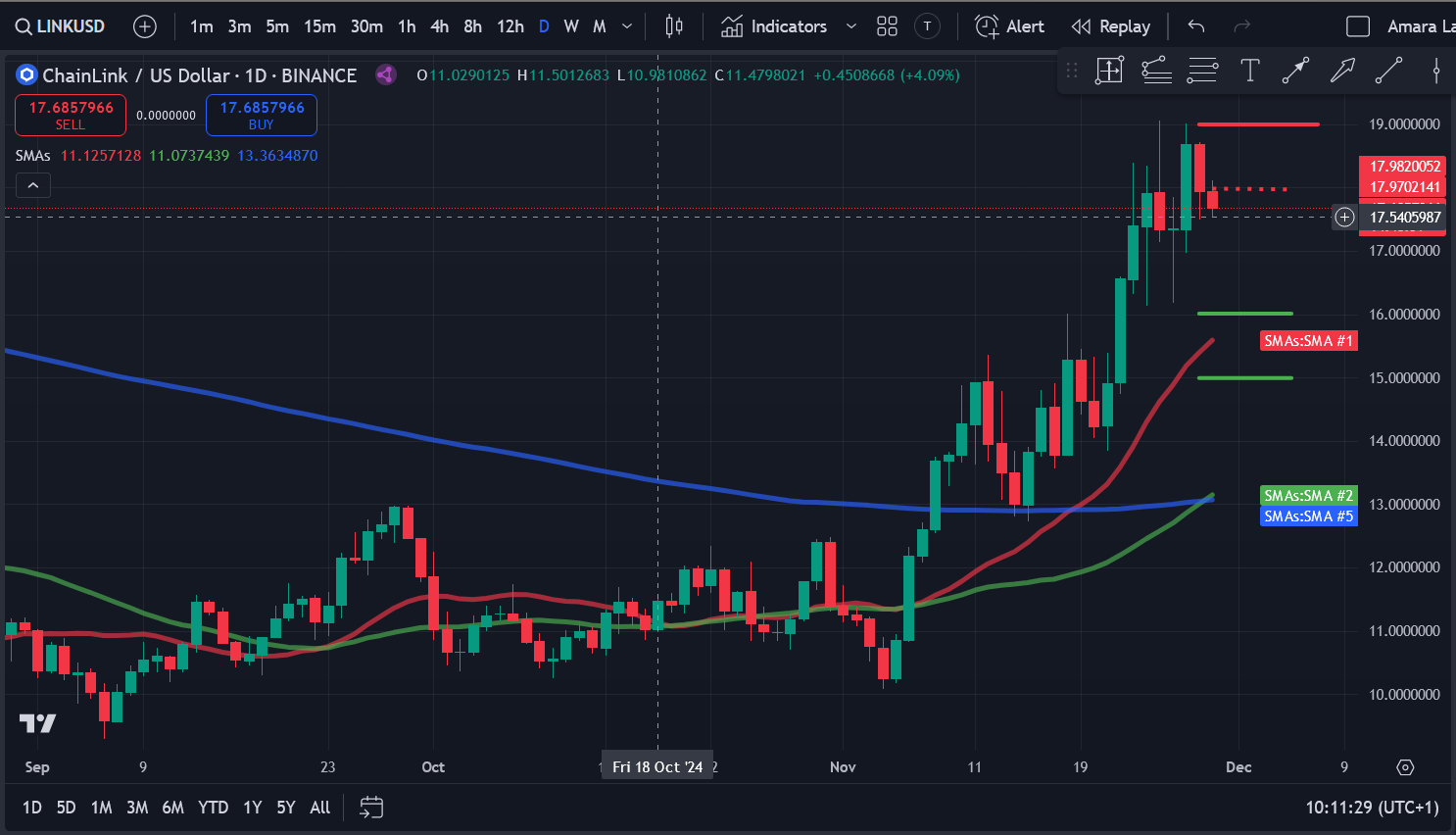1456x835 pixels.
Task: Click the red dotted line segment near 18.00
Action: [1250, 188]
